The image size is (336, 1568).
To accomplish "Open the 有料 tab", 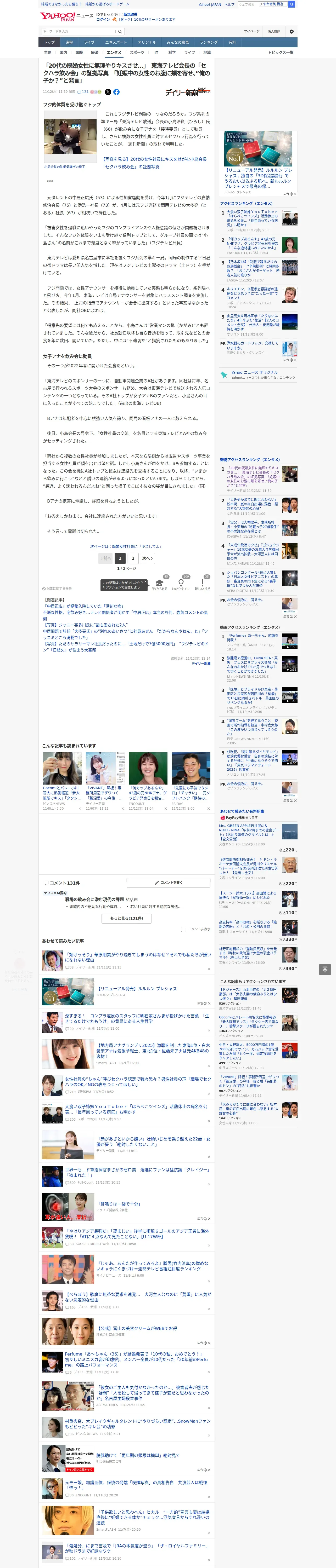I will [232, 43].
